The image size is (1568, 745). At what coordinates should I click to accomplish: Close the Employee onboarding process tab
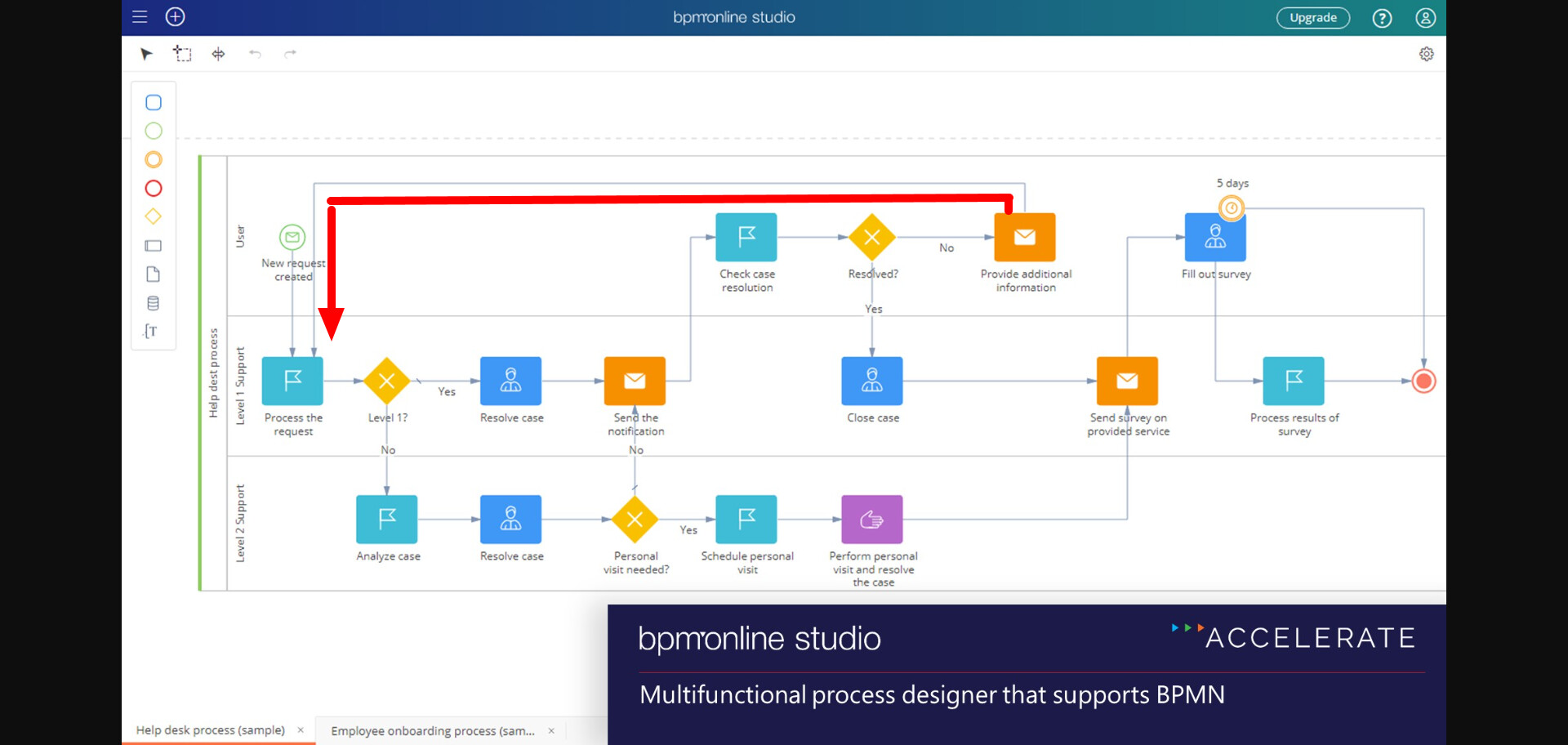coord(551,731)
